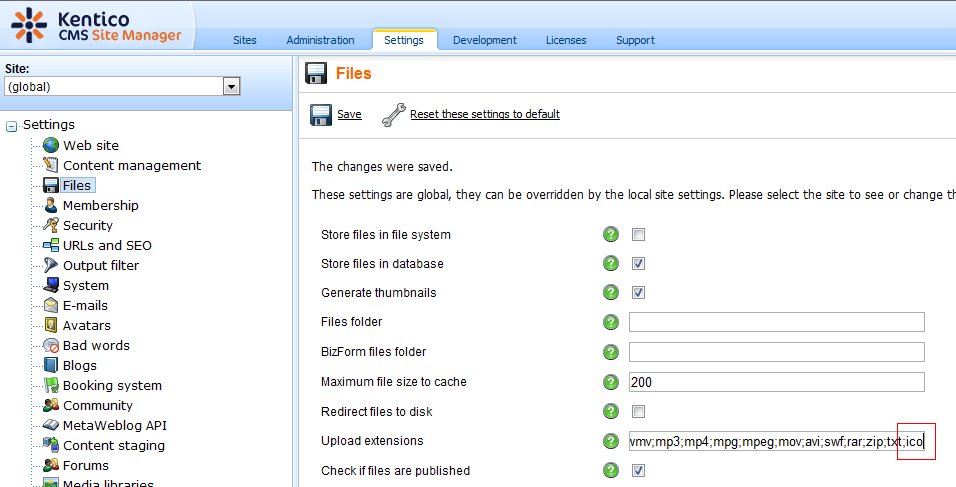Image resolution: width=956 pixels, height=487 pixels.
Task: Click the Content staging icon
Action: [51, 445]
